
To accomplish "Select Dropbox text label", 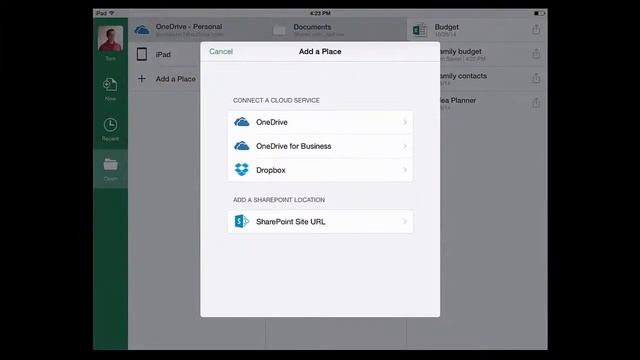I will click(271, 170).
